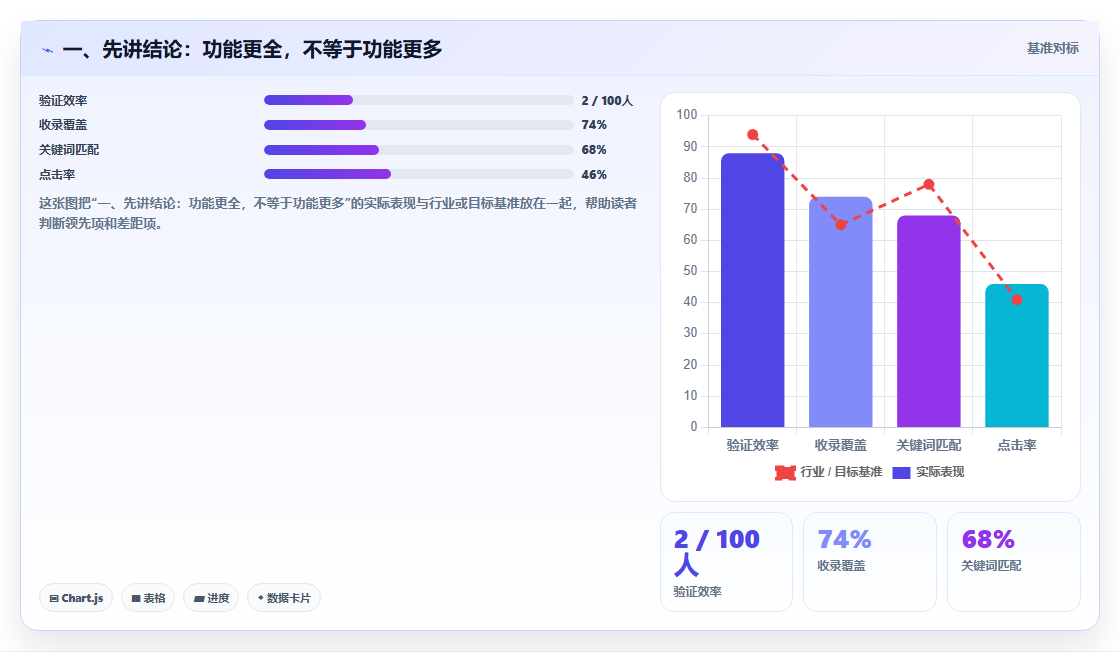Toggle the 行业 / 目标基准 legend swatch
The height and width of the screenshot is (652, 1120).
785,472
